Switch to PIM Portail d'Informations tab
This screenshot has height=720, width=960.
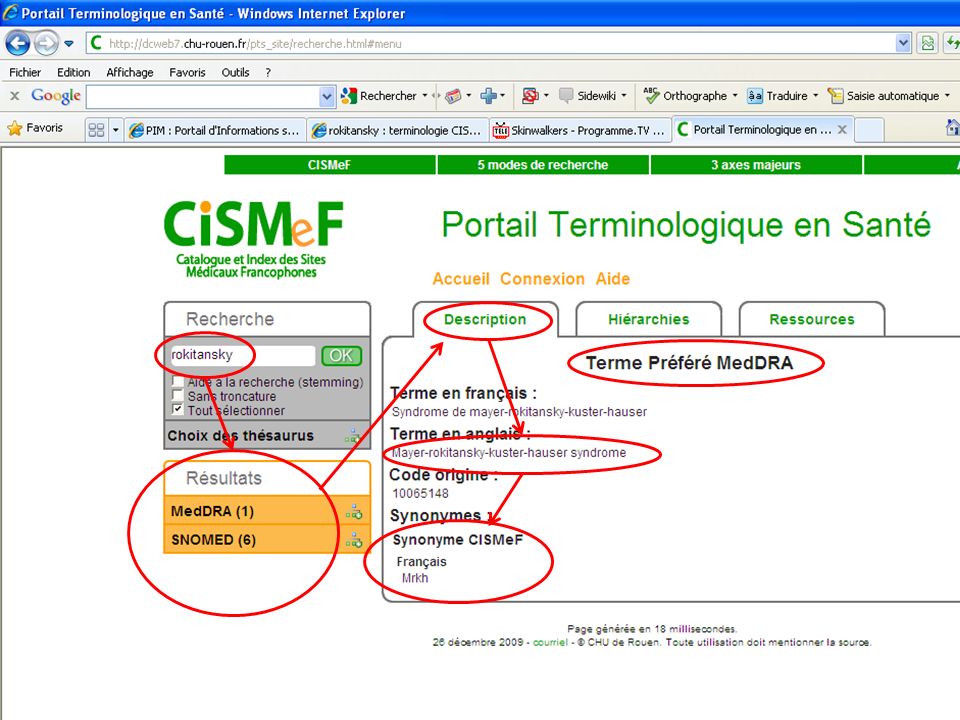point(214,130)
